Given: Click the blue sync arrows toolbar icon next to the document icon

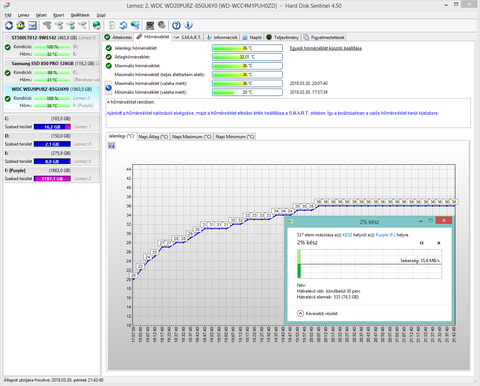Looking at the screenshot, I should click(123, 25).
